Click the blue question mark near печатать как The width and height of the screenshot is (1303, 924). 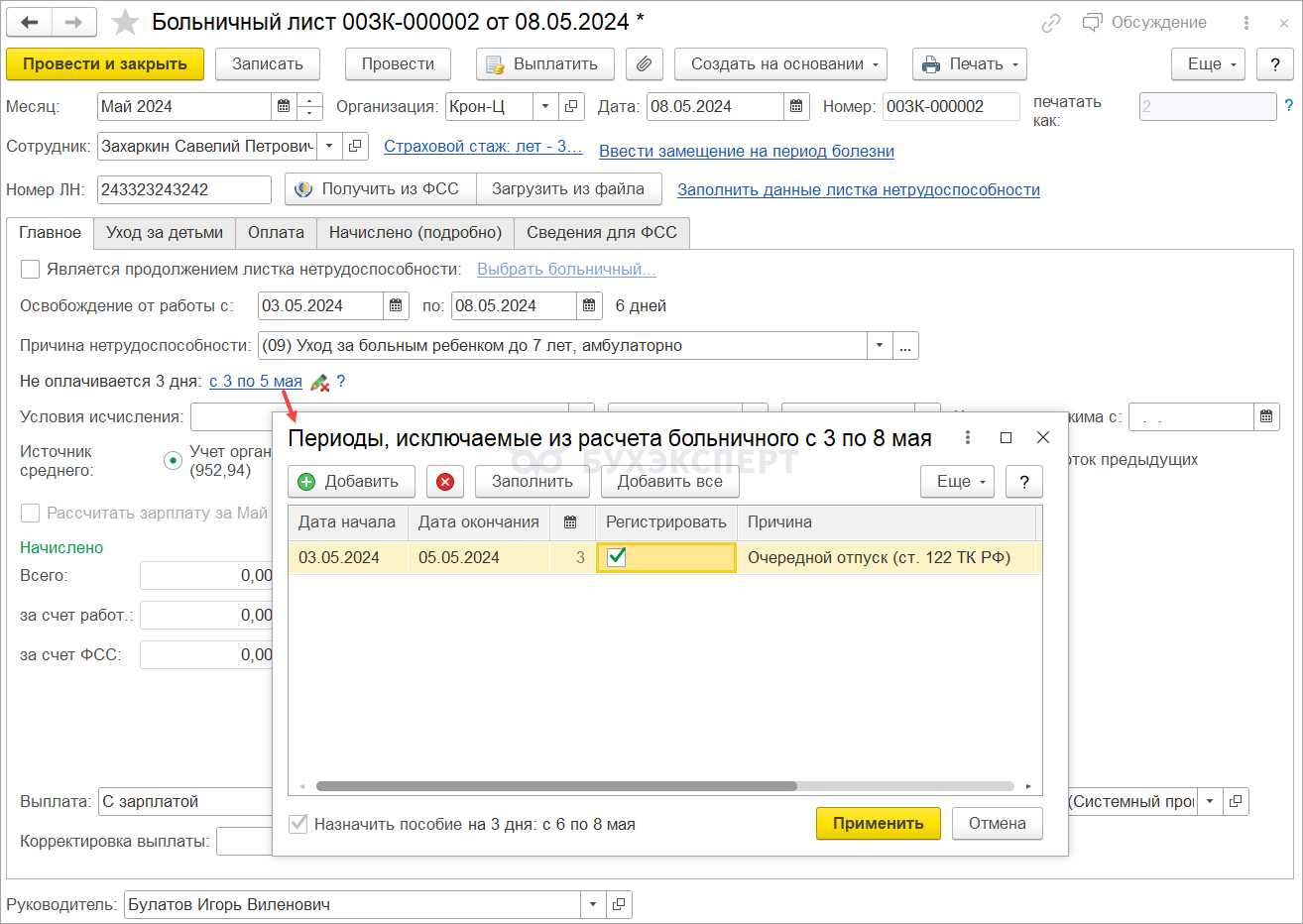point(1289,105)
